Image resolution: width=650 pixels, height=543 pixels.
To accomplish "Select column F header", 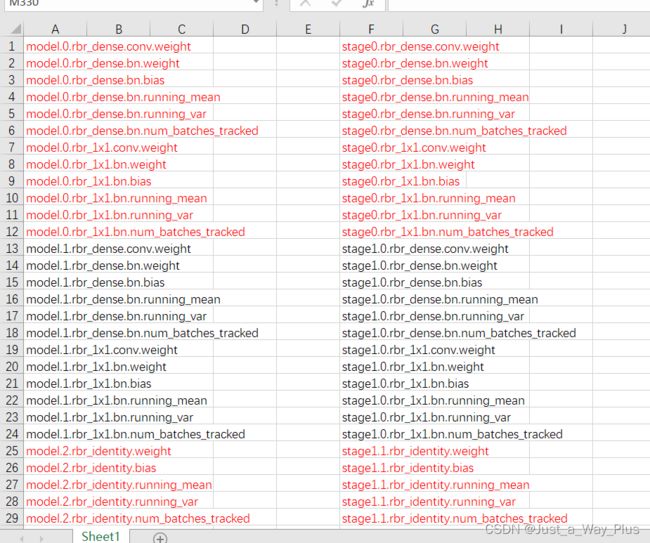I will 371,29.
